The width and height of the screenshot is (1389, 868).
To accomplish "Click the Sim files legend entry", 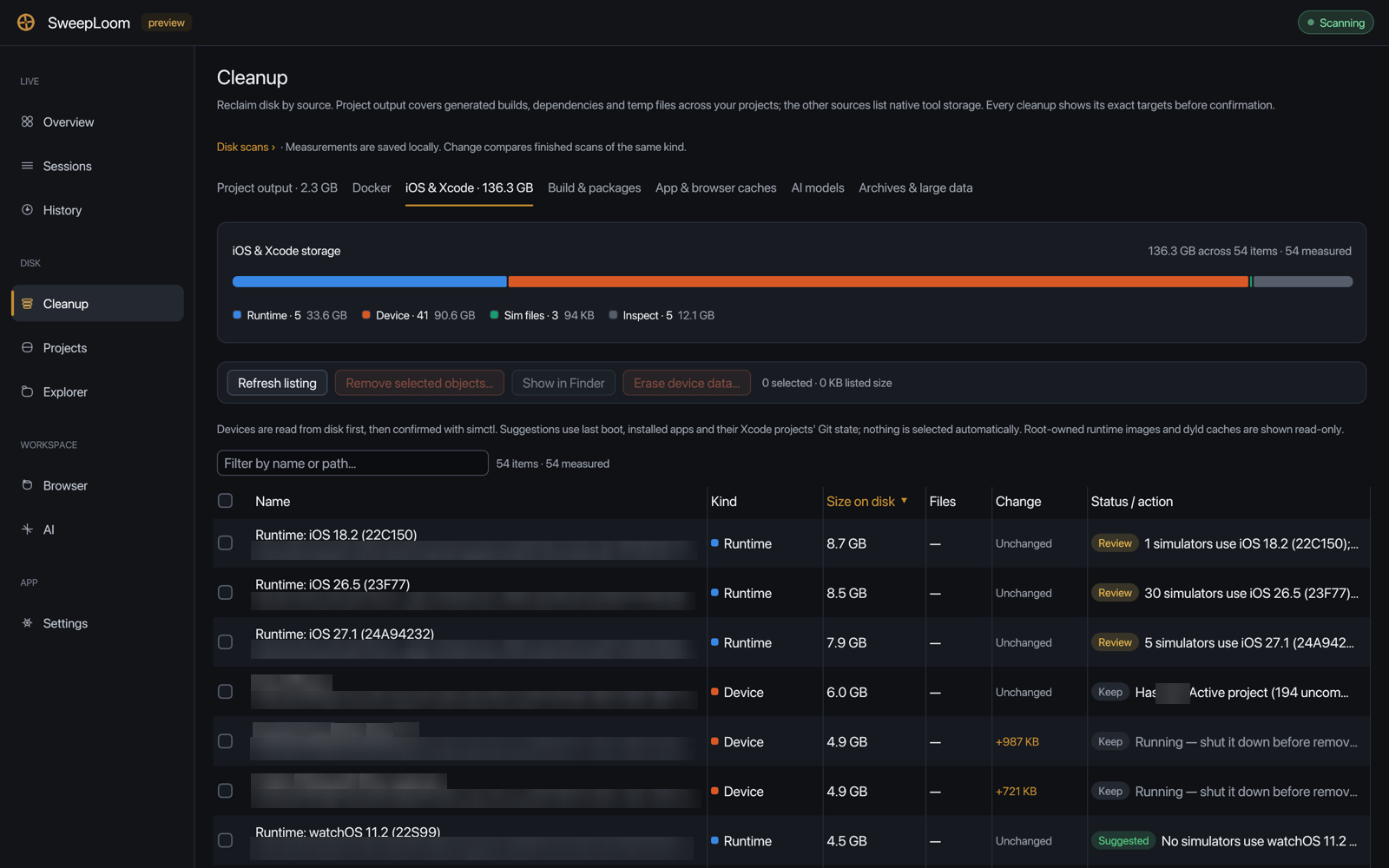I will pyautogui.click(x=543, y=315).
